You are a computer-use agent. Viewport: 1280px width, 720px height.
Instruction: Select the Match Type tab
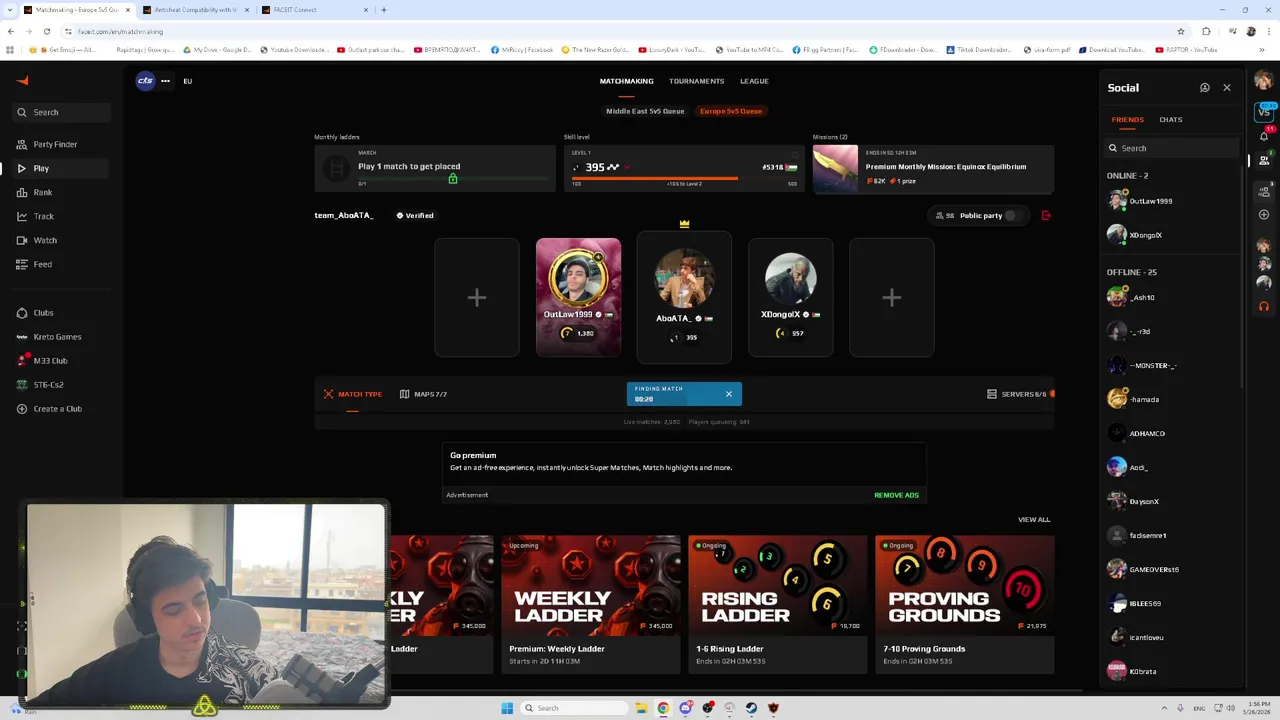pyautogui.click(x=352, y=394)
